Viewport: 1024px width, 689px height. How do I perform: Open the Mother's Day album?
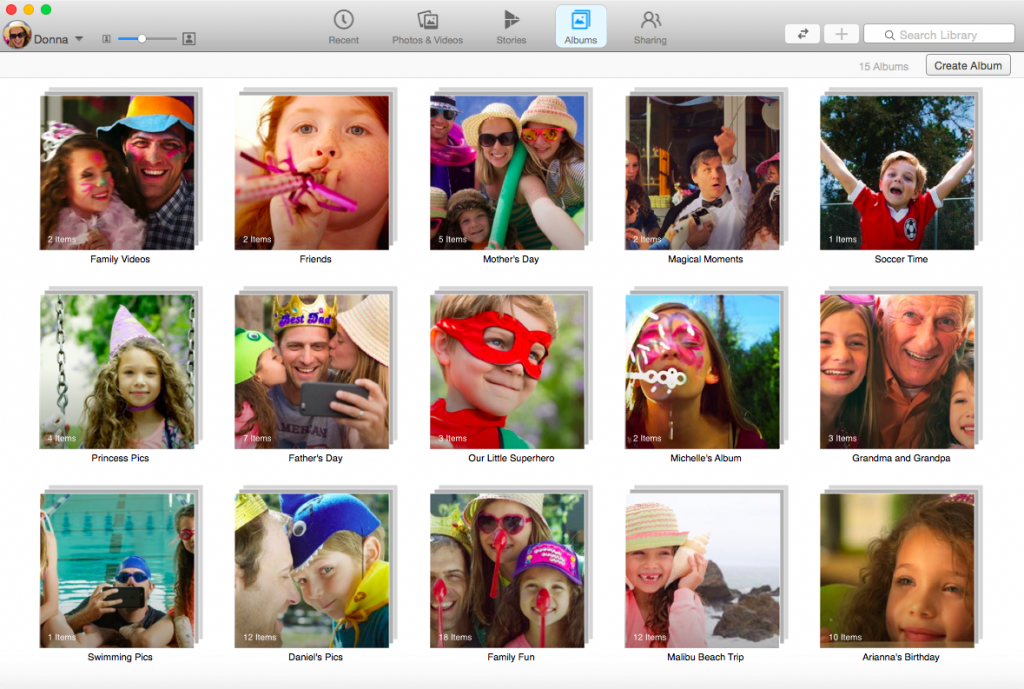(x=507, y=173)
